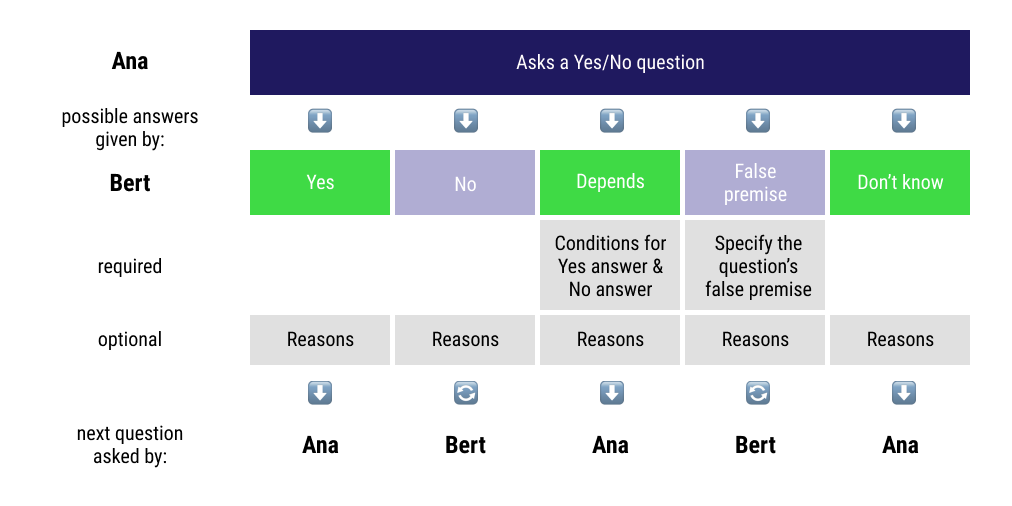Image resolution: width=1012 pixels, height=506 pixels.
Task: Select the green Depends answer box
Action: pyautogui.click(x=610, y=182)
